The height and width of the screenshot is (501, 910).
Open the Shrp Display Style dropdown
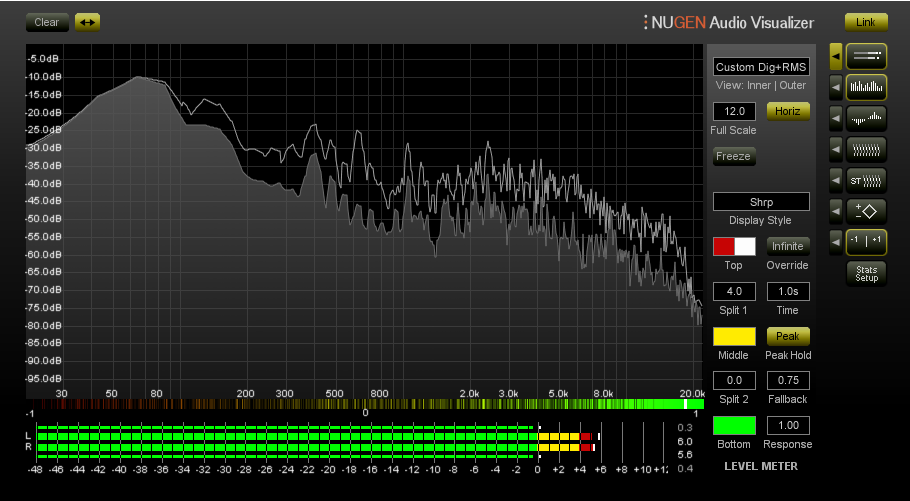click(761, 202)
